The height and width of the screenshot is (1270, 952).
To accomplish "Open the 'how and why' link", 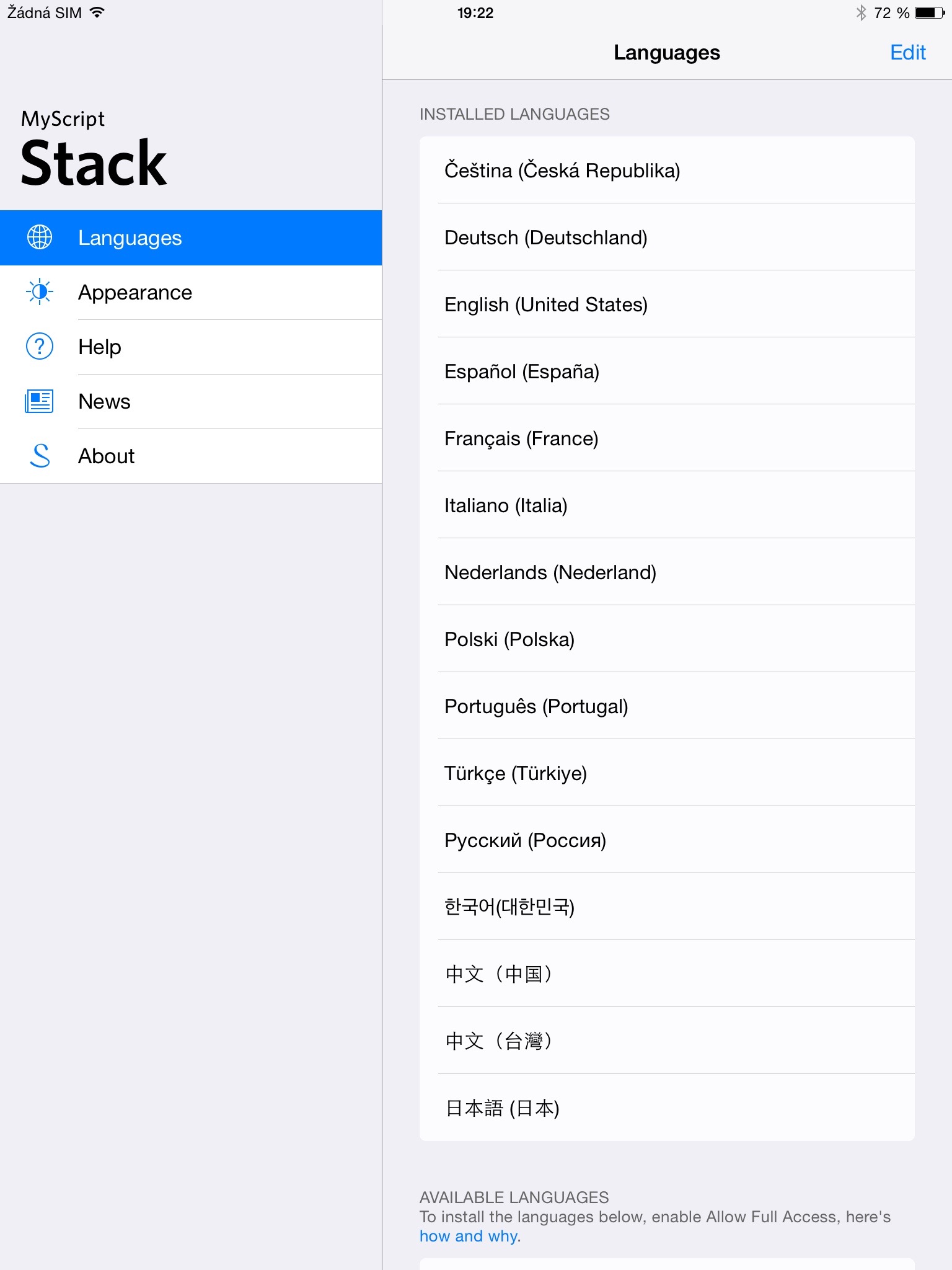I will tap(469, 1236).
